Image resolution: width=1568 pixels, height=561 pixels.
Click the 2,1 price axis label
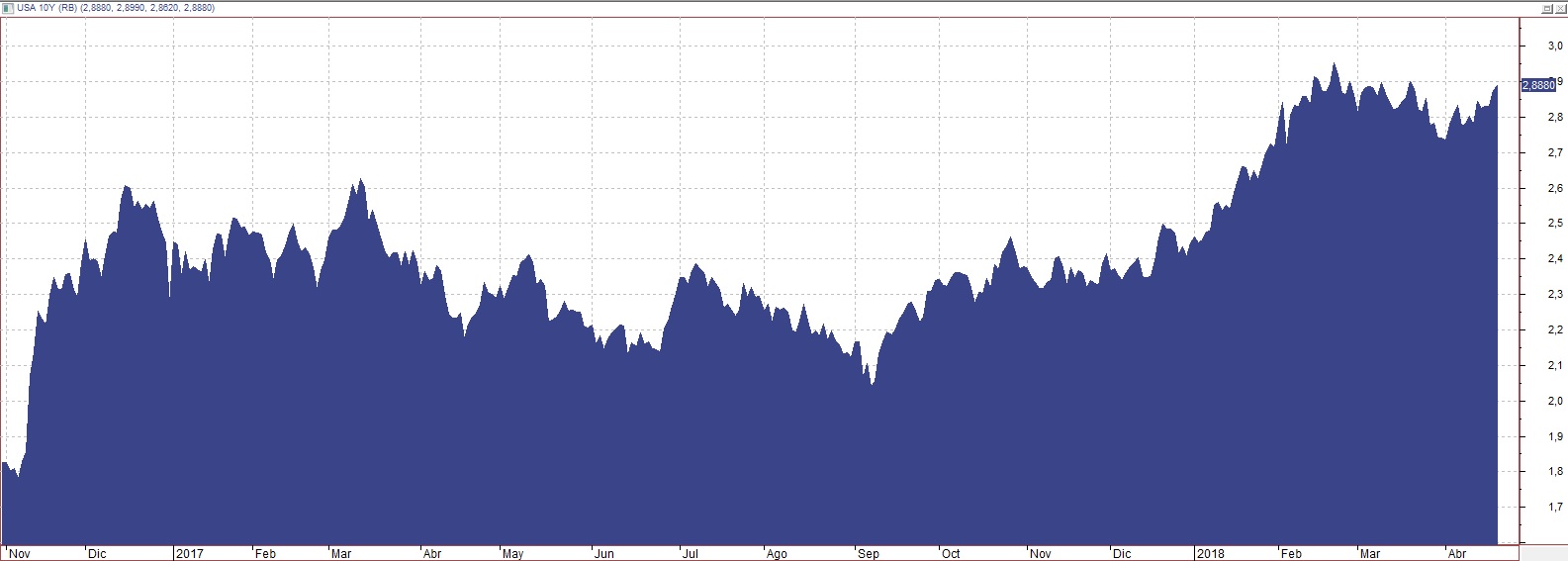(x=1555, y=366)
